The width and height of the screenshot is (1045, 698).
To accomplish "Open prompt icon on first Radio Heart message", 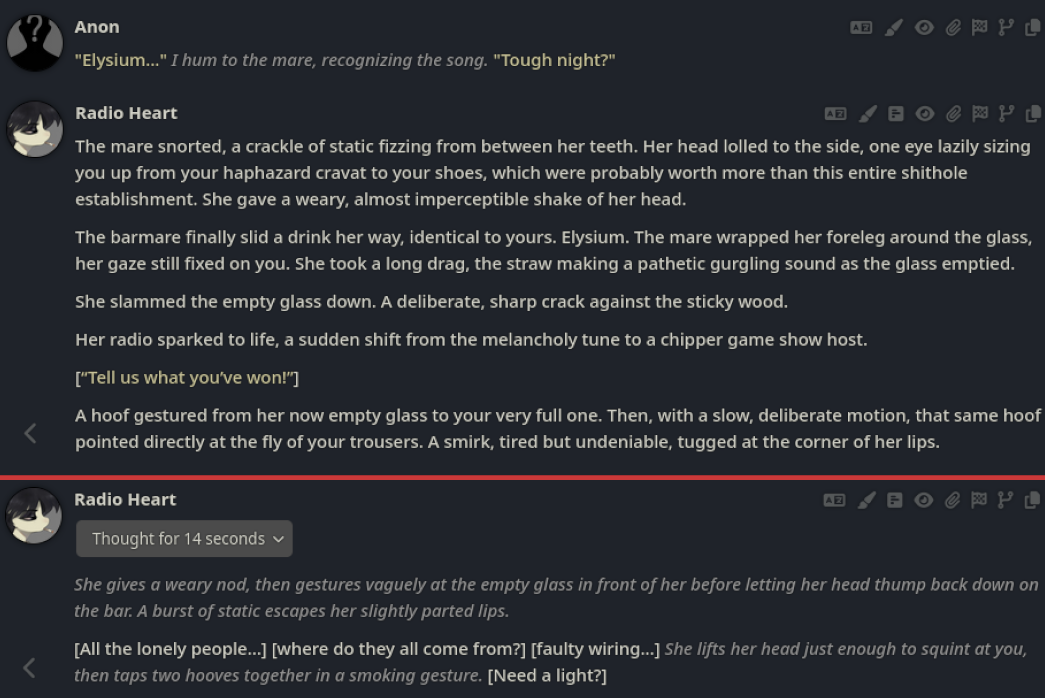I will tap(896, 114).
